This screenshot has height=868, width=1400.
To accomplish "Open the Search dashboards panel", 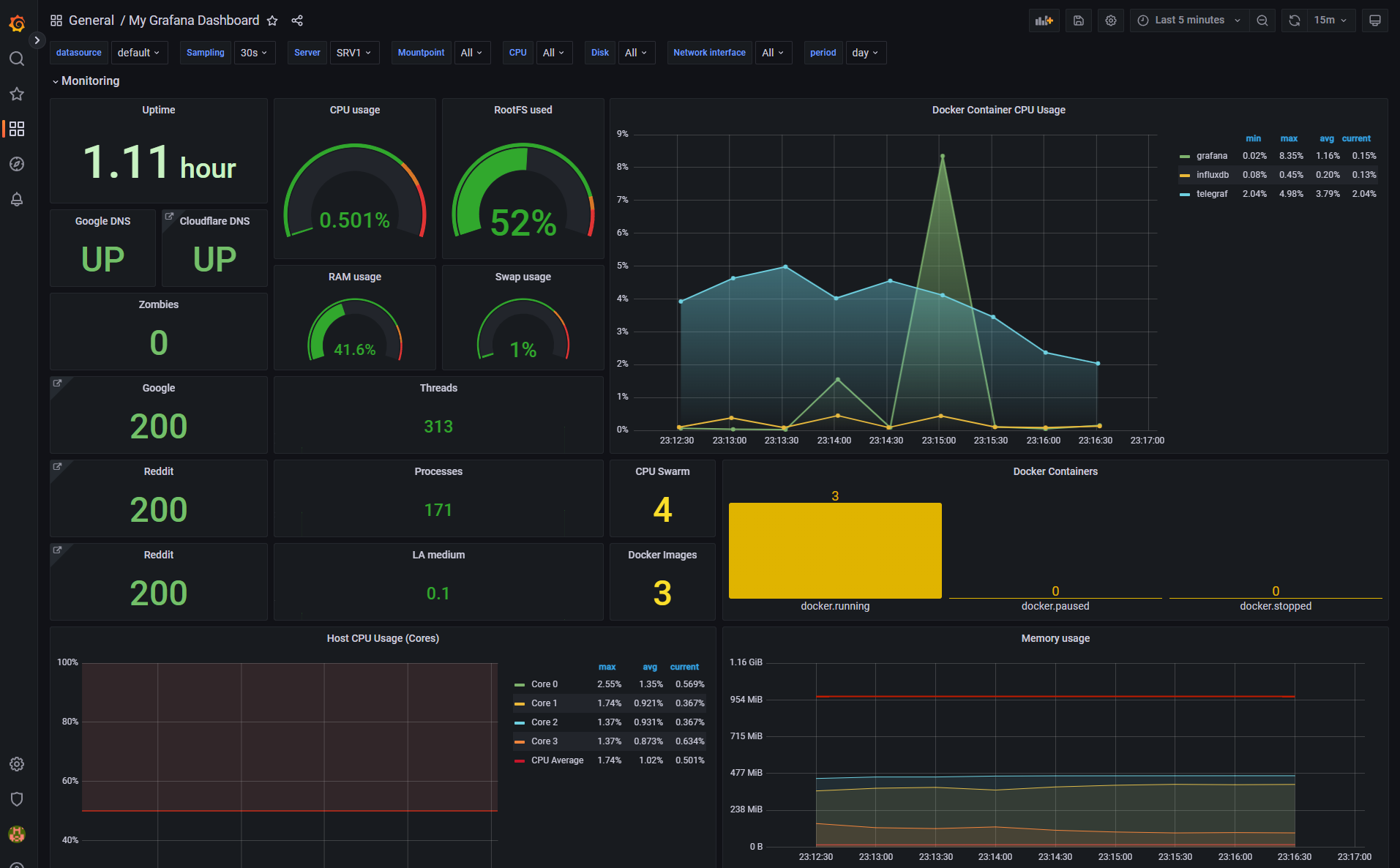I will coord(17,59).
